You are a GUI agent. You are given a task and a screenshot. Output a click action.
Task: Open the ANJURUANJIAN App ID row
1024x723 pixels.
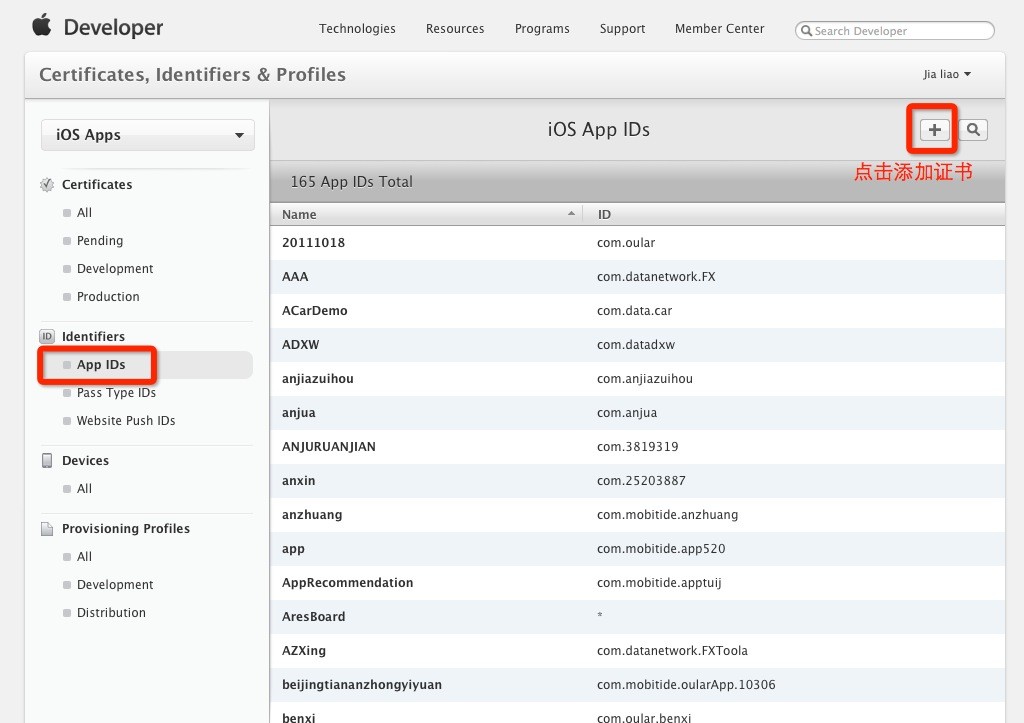coord(637,447)
